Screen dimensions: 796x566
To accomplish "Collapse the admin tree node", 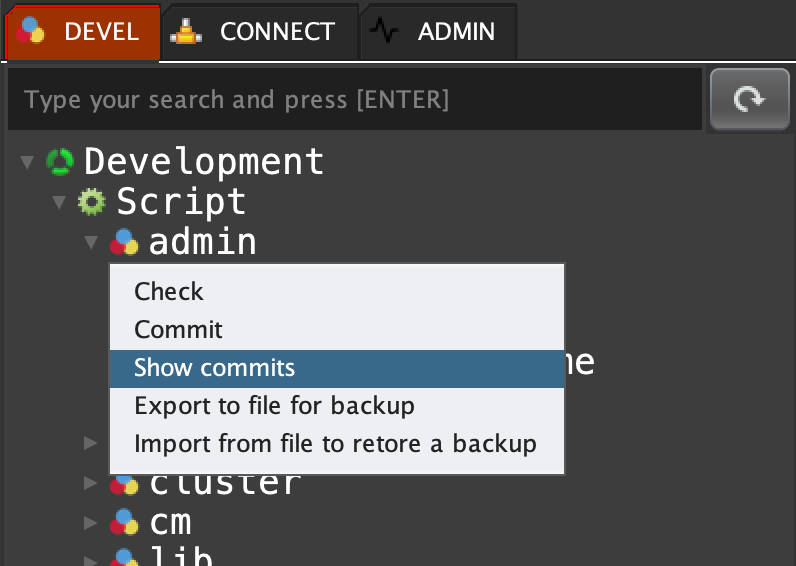I will [91, 243].
